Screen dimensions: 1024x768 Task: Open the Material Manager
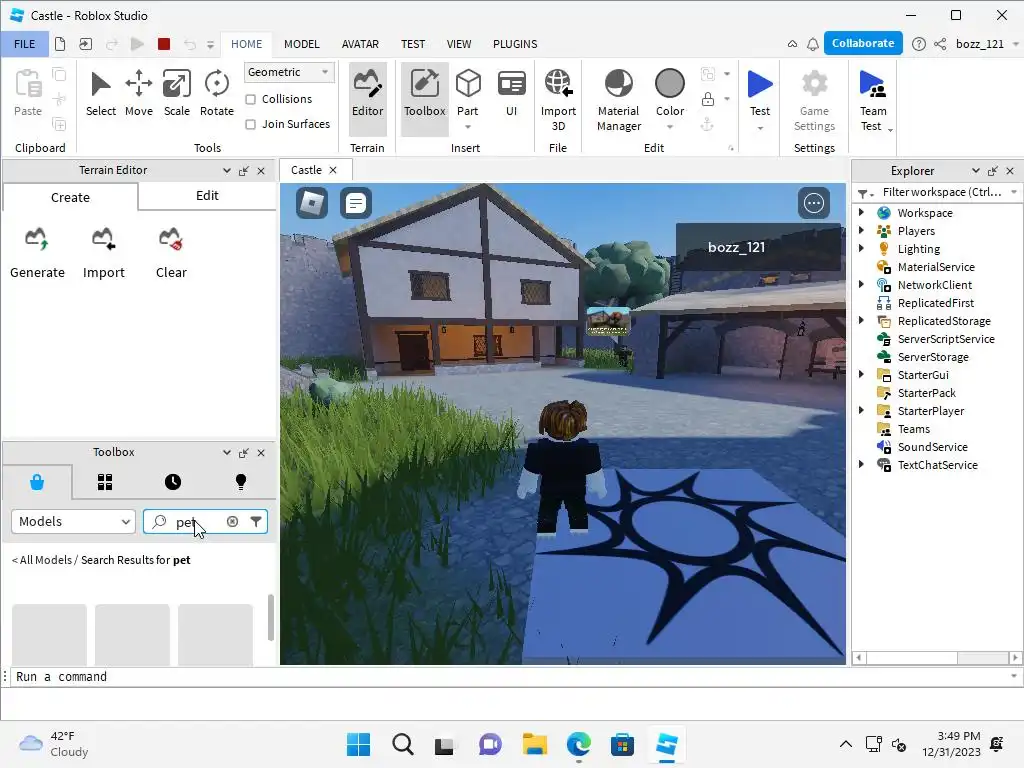(x=618, y=99)
